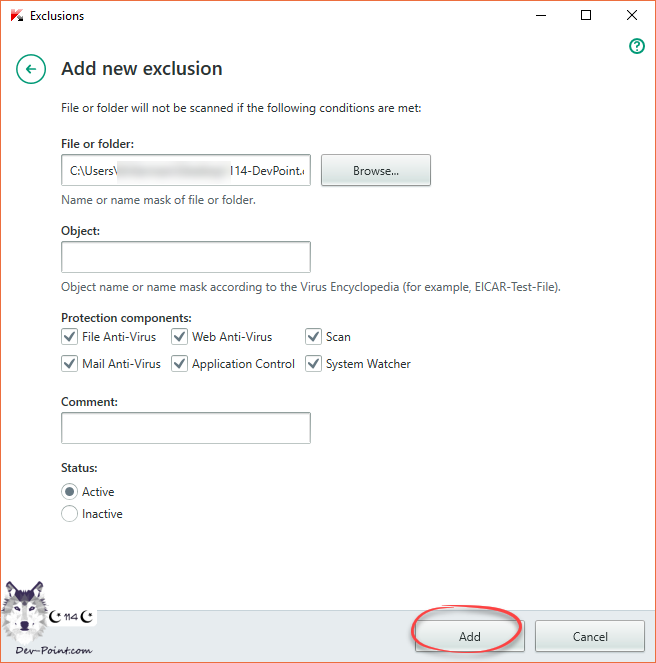Disable the Scan protection component
The width and height of the screenshot is (656, 663).
(x=313, y=337)
